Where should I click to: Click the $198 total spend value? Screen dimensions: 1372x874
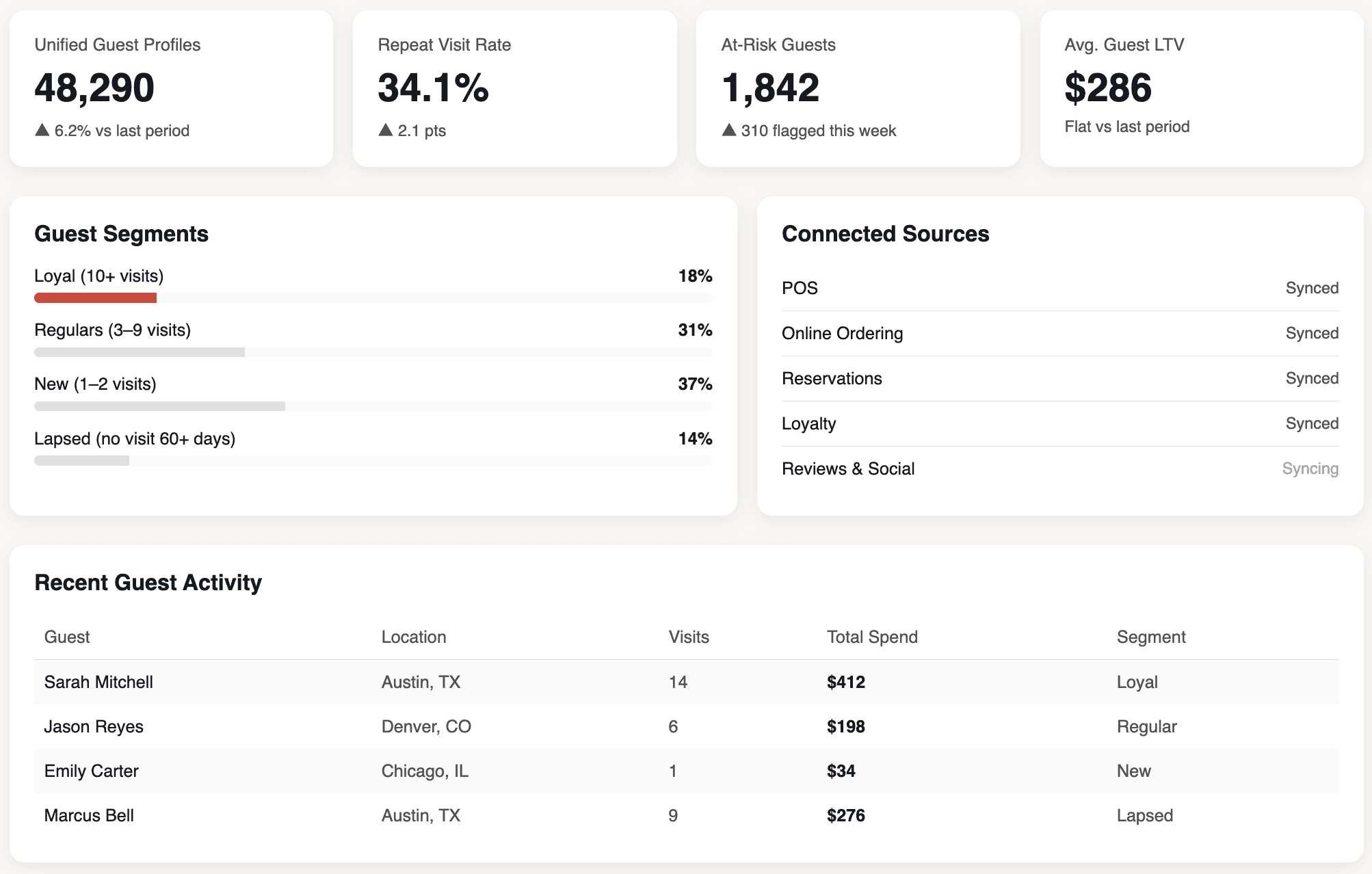point(846,726)
